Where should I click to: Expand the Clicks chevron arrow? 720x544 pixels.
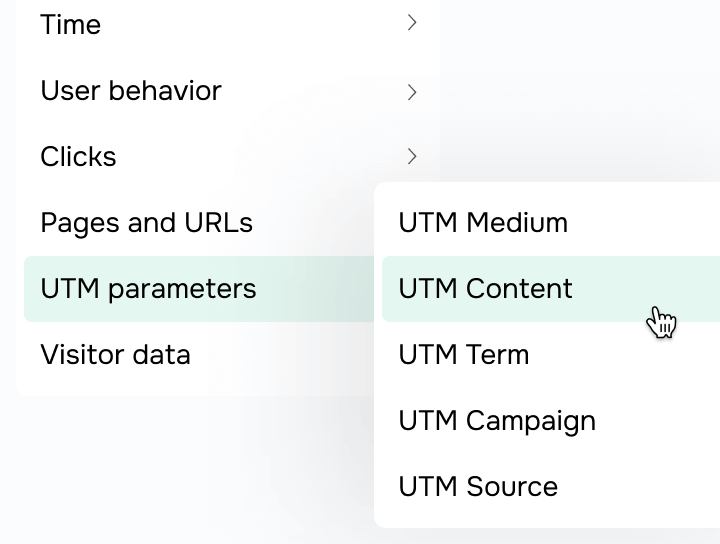tap(412, 157)
